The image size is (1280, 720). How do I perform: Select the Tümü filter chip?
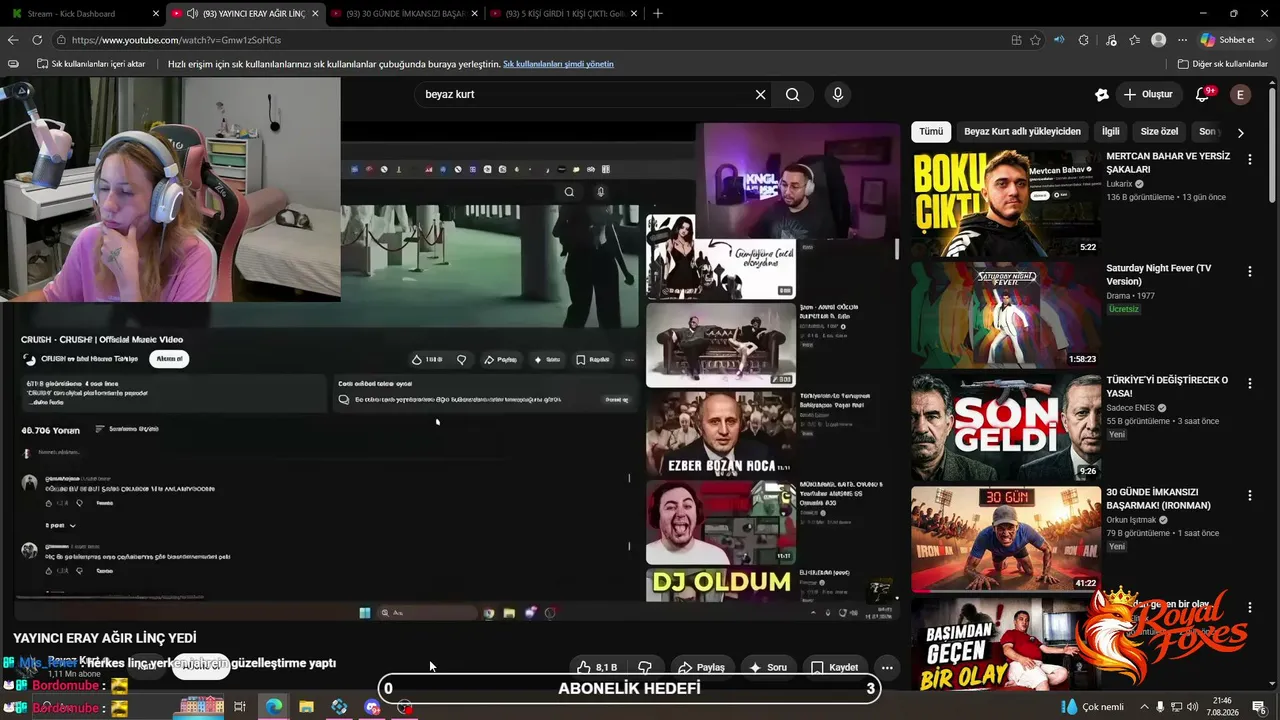[x=931, y=132]
